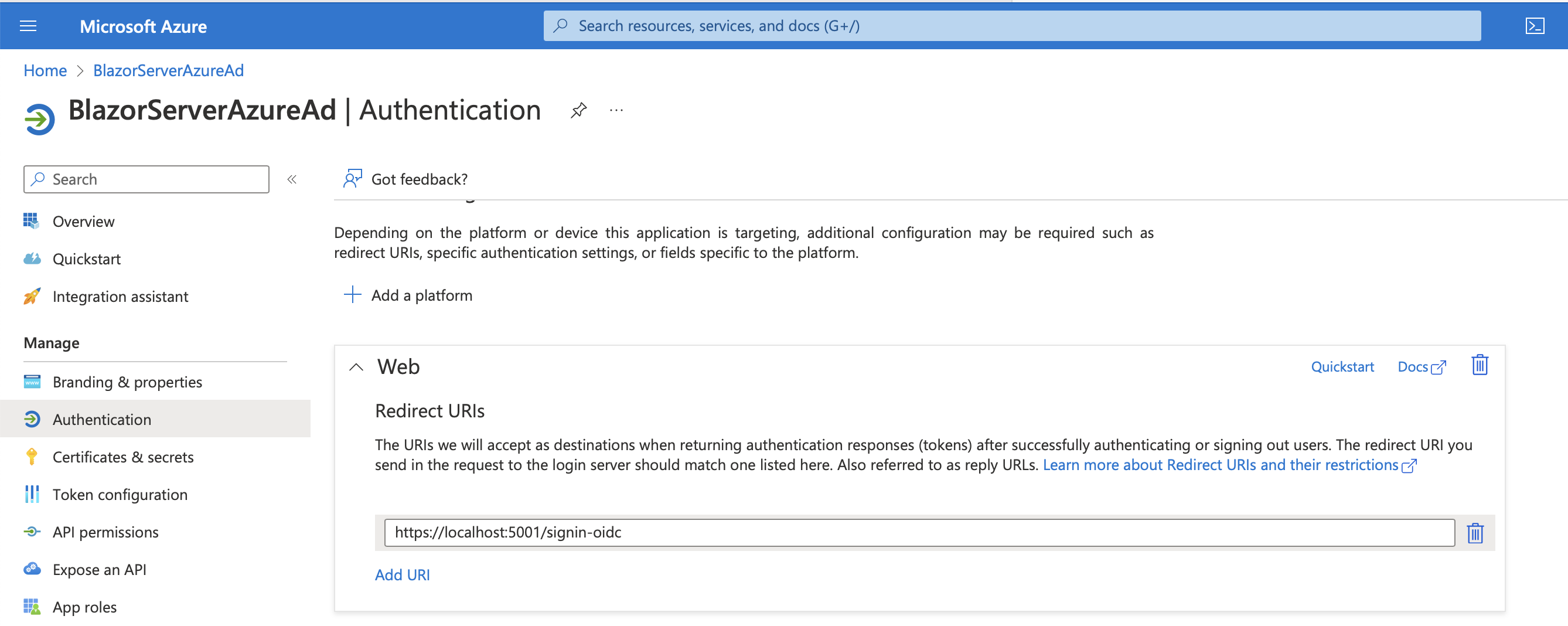Viewport: 1568px width, 626px height.
Task: Focus the global search resources box
Action: point(1012,26)
